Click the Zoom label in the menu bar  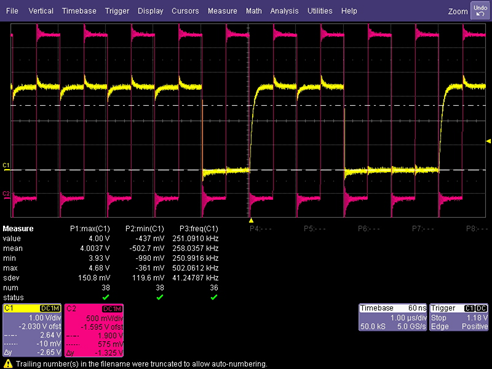click(x=458, y=12)
